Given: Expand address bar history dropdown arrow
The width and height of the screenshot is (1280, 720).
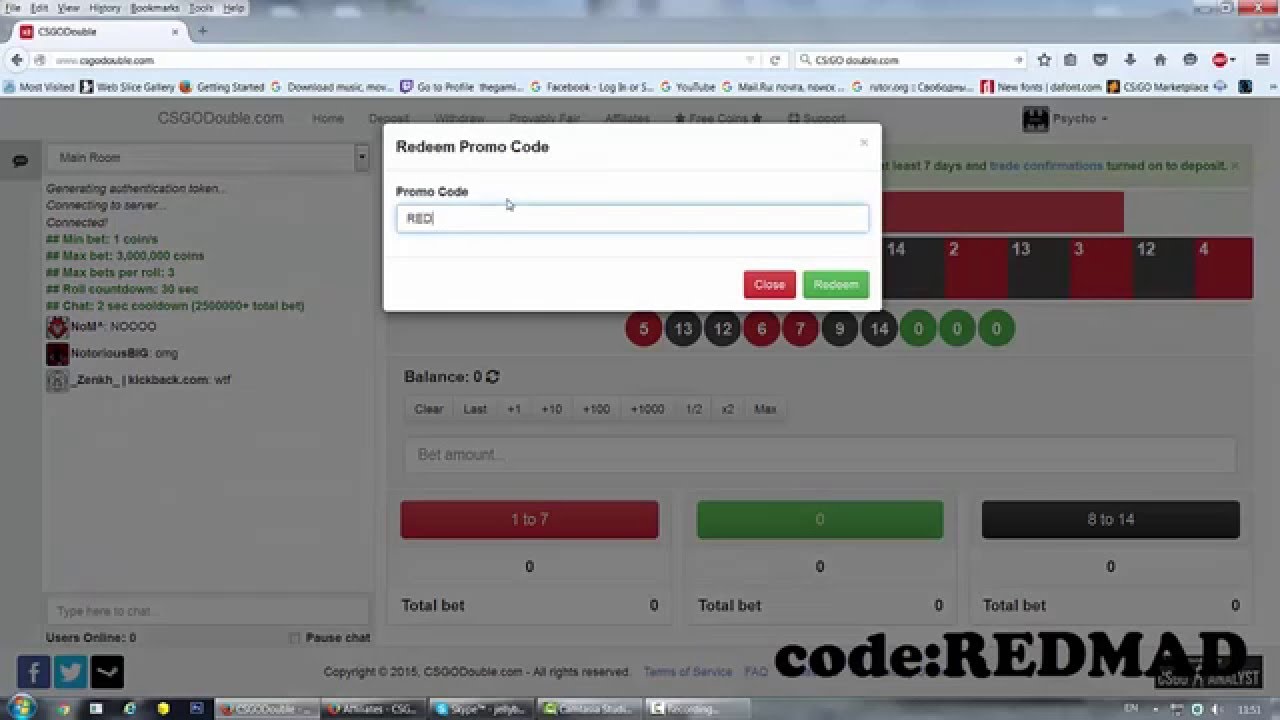Looking at the screenshot, I should [750, 60].
